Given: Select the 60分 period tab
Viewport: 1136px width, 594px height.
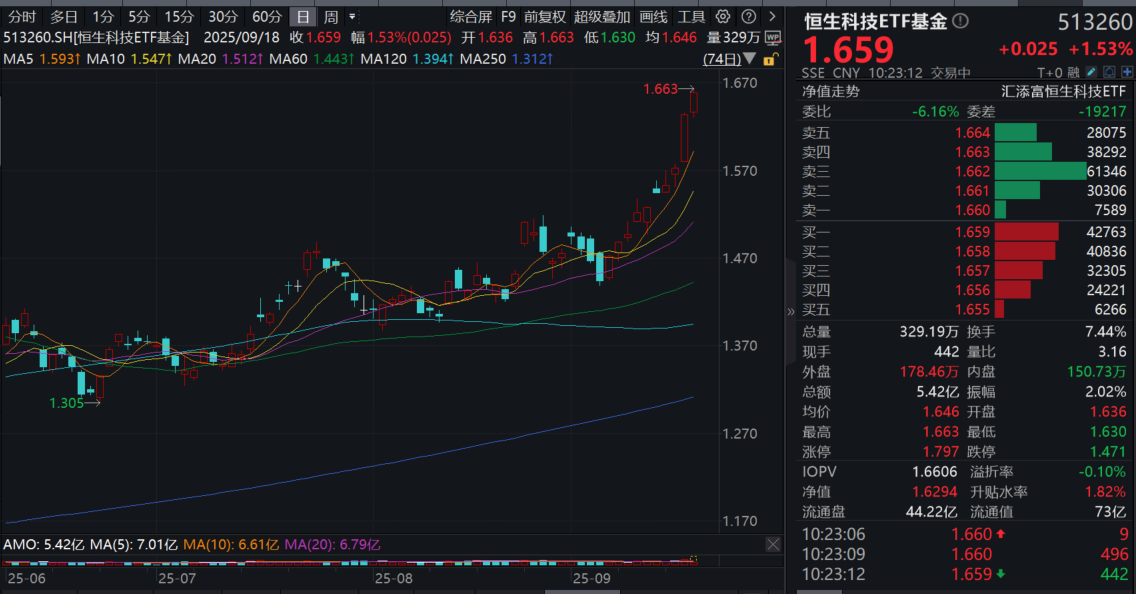Looking at the screenshot, I should pos(267,16).
